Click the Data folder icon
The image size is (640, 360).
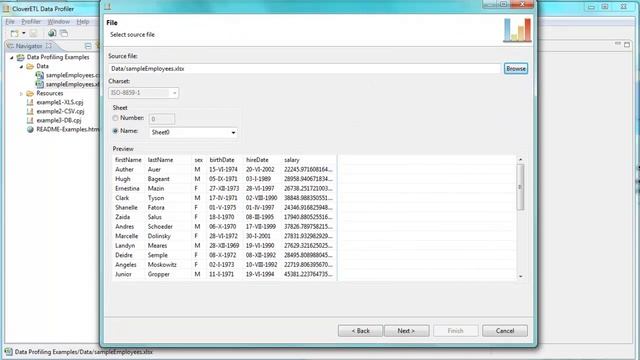click(30, 66)
